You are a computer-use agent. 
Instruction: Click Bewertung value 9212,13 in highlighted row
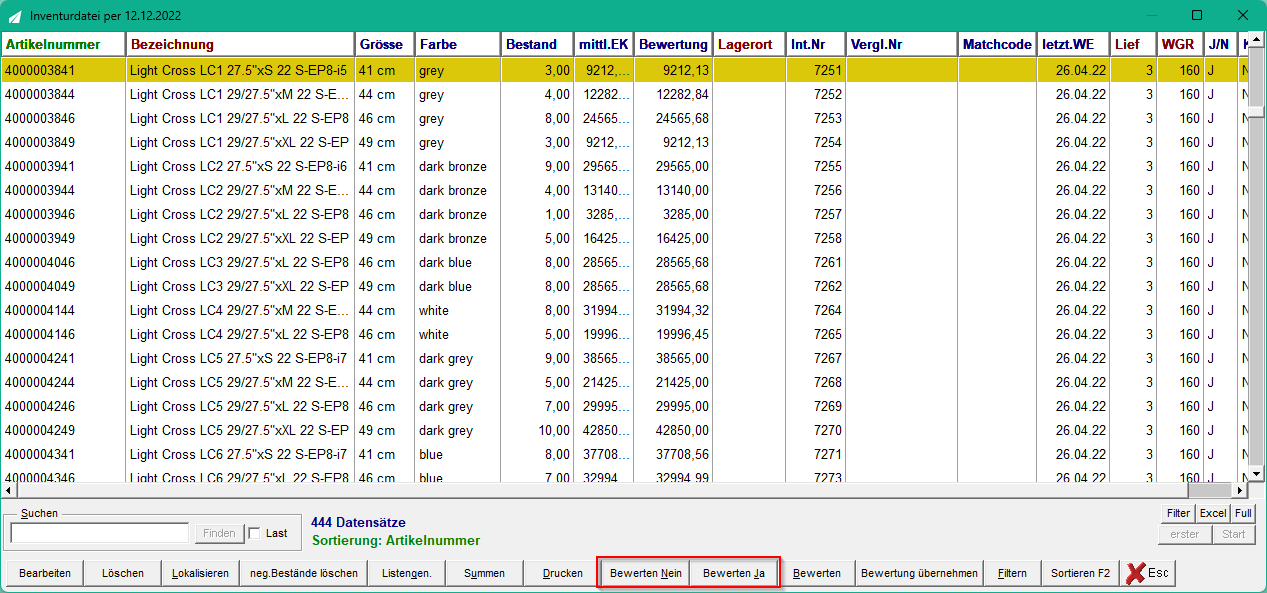click(685, 70)
